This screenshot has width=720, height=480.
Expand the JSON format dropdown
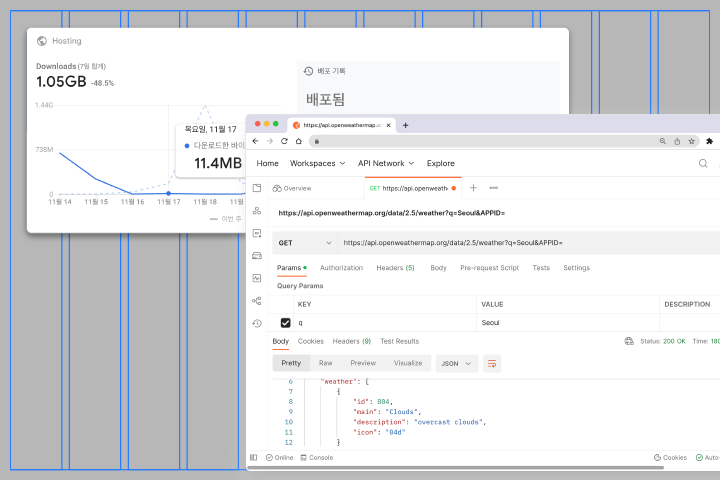click(456, 364)
